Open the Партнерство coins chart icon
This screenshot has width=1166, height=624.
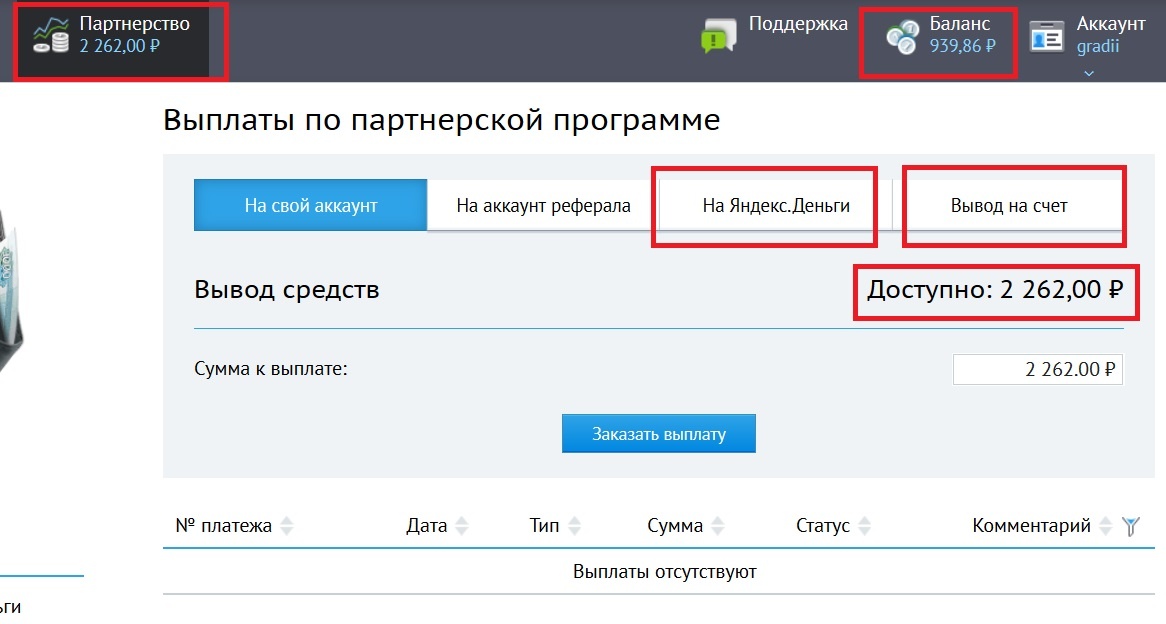click(51, 35)
